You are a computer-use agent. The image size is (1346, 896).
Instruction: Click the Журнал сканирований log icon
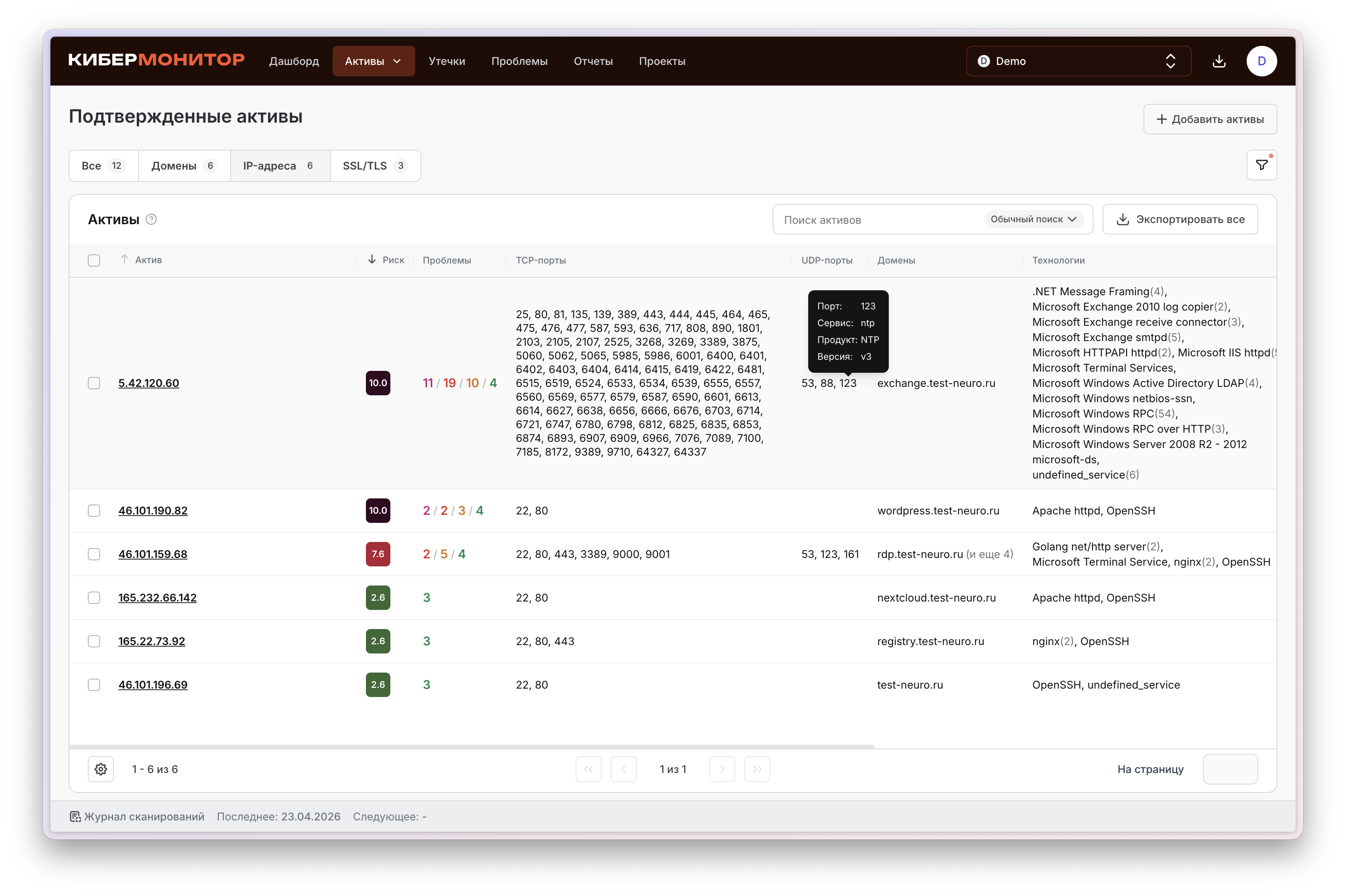click(75, 817)
